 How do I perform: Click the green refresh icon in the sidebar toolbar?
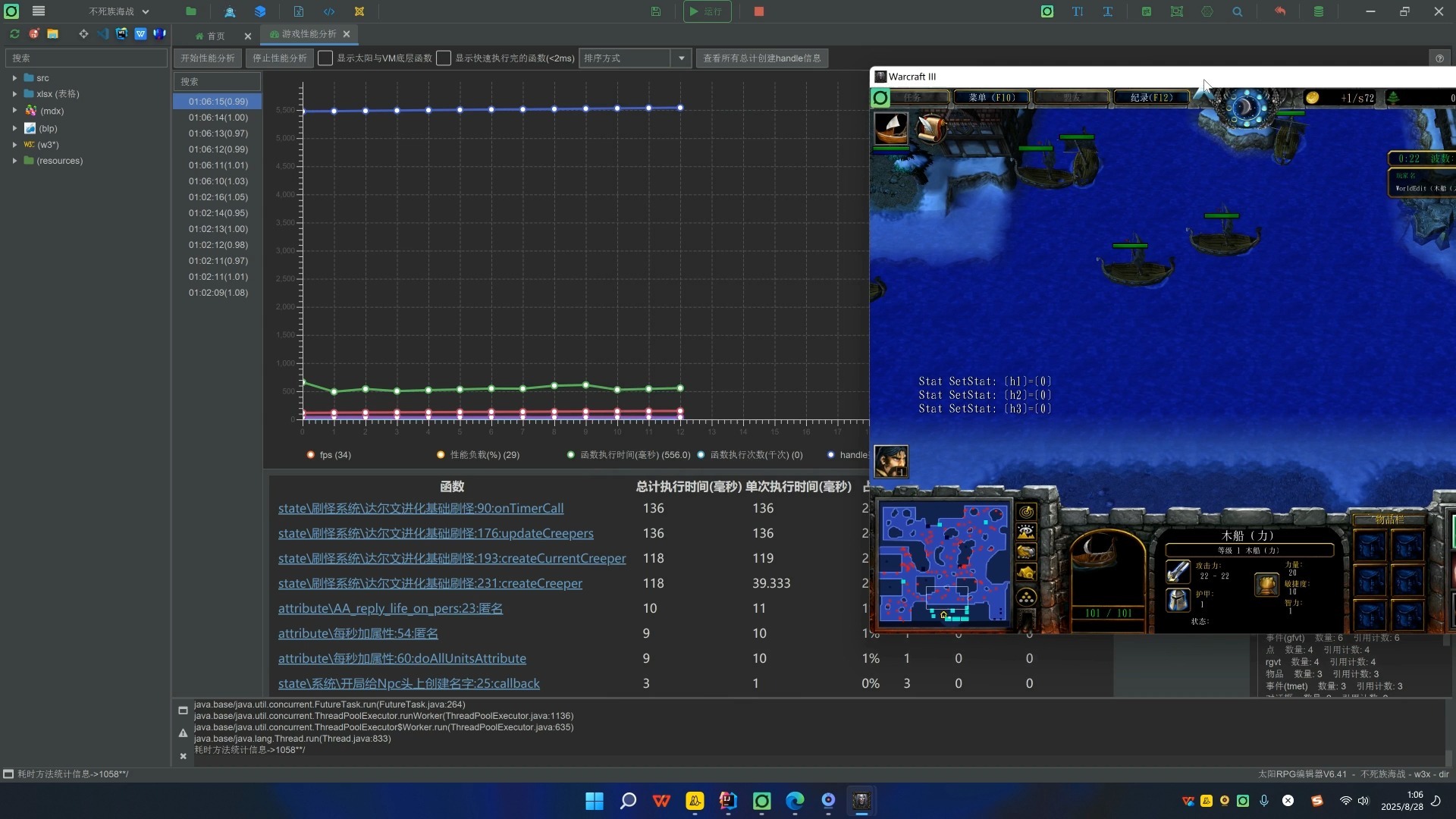click(x=14, y=34)
